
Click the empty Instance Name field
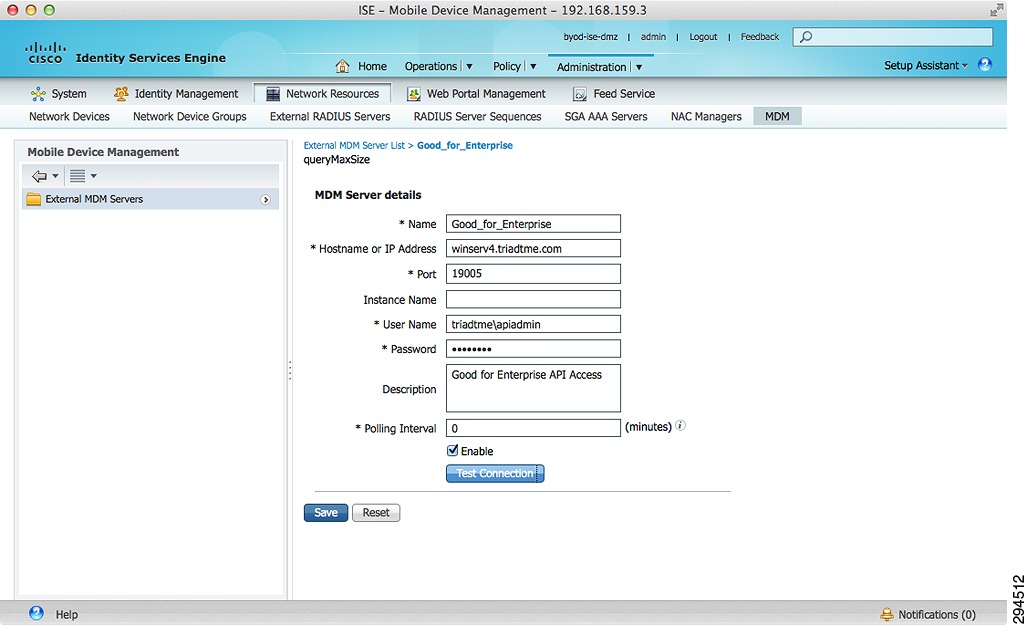[x=533, y=299]
